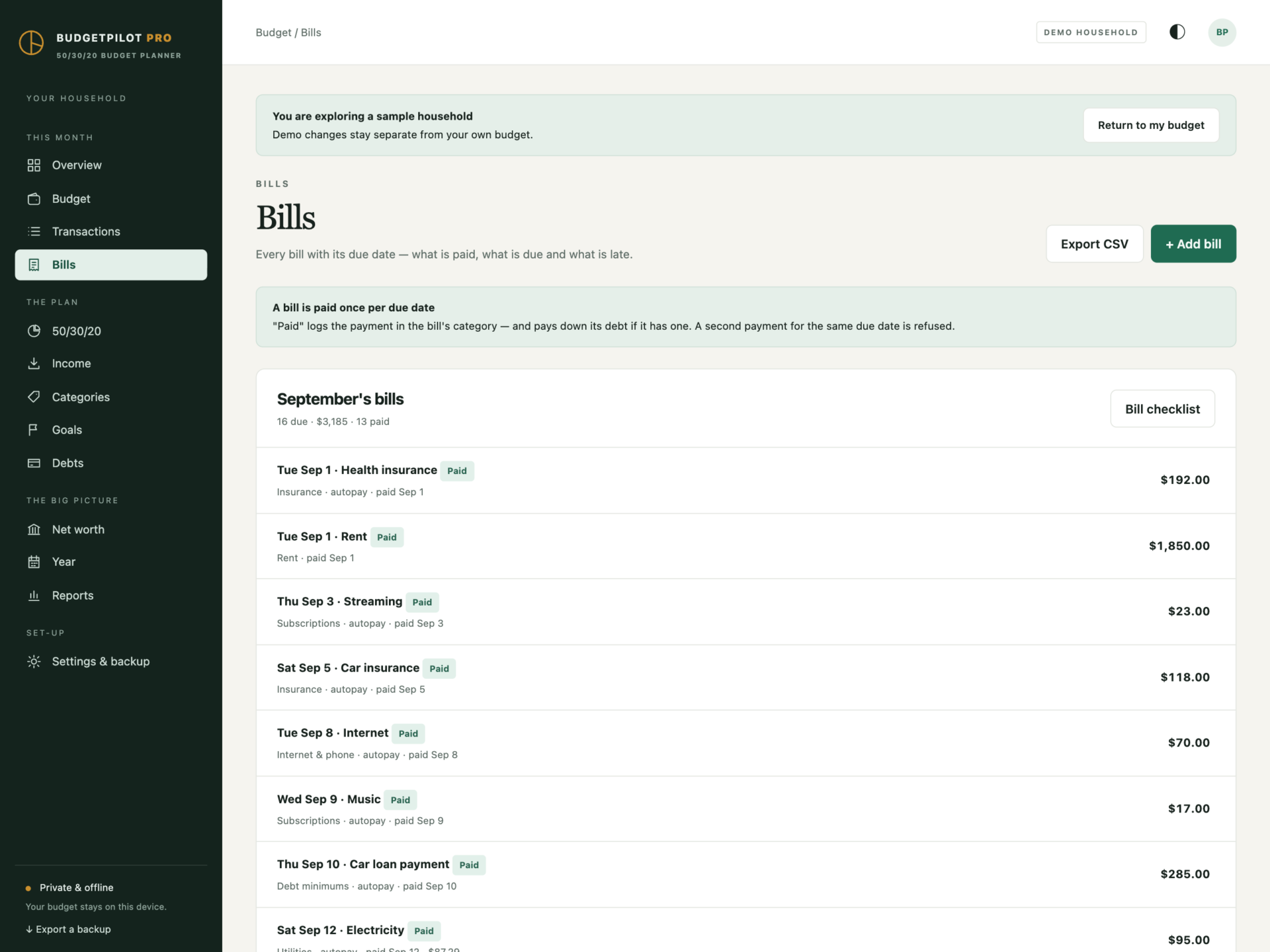Click the + Add bill button
The image size is (1270, 952).
[x=1193, y=244]
